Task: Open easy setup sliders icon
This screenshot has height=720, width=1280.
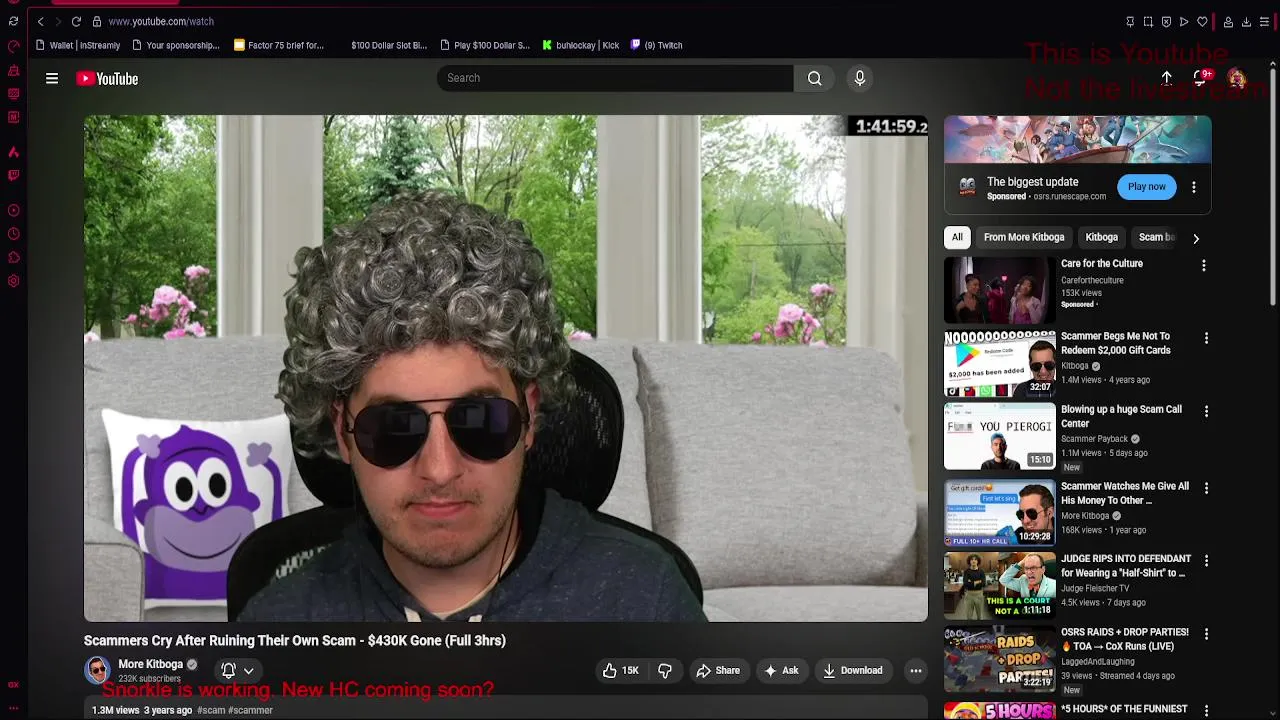Action: pyautogui.click(x=1264, y=21)
